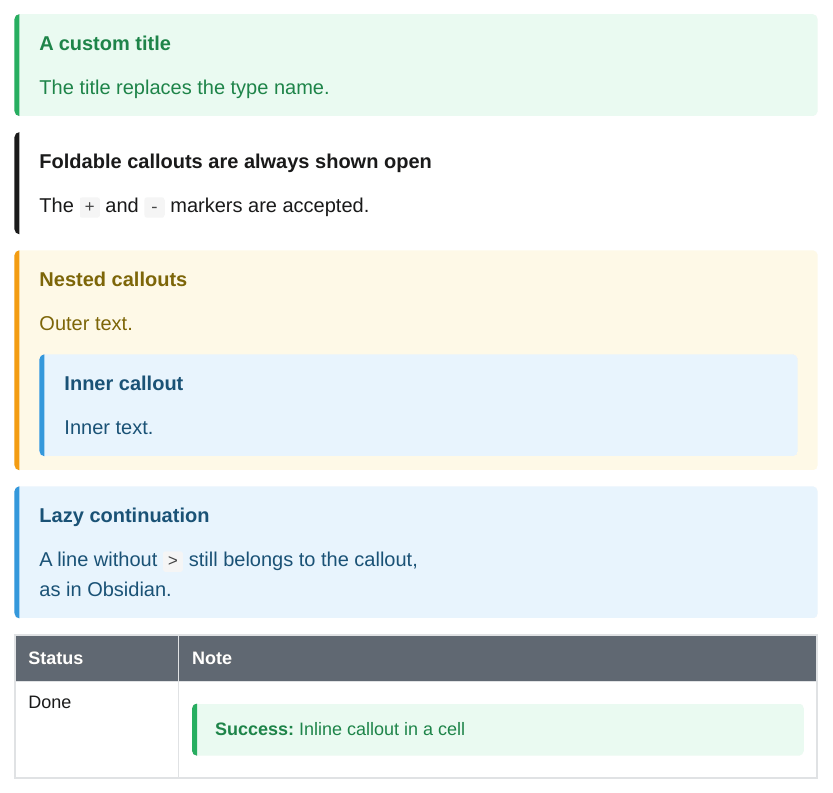833x793 pixels.
Task: Click the 'Done' table cell
Action: tap(97, 730)
